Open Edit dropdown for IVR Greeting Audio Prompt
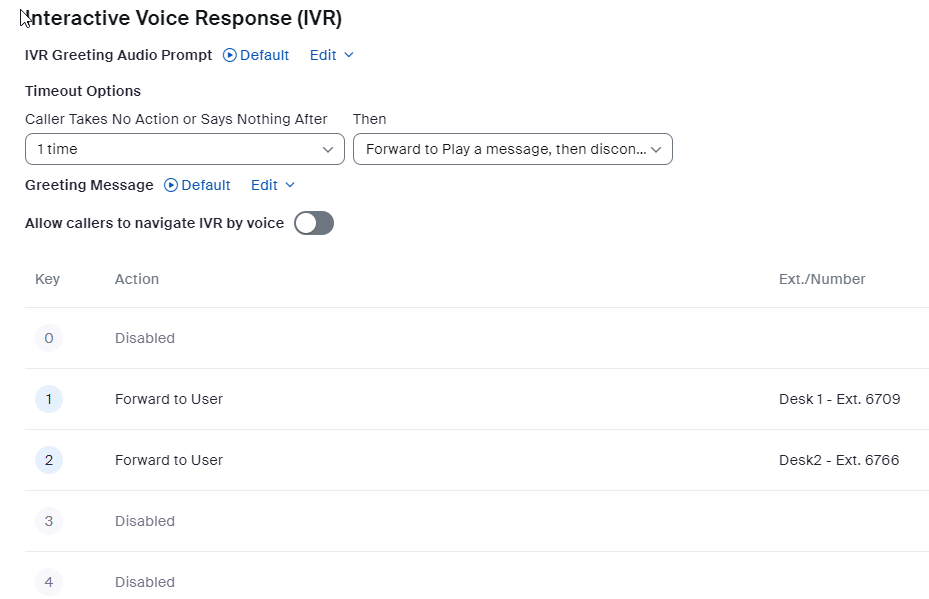Screen dimensions: 929x599 click(x=331, y=55)
